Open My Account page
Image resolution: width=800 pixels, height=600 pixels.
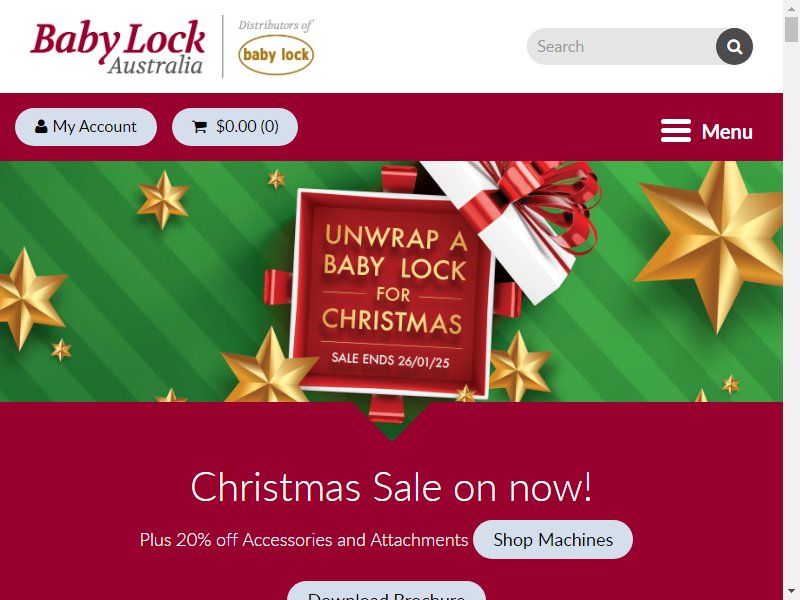click(86, 127)
